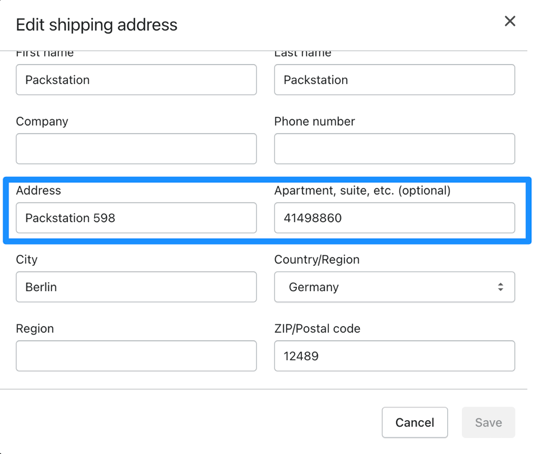550x454 pixels.
Task: Click the Last name field containing Packstation
Action: 395,80
